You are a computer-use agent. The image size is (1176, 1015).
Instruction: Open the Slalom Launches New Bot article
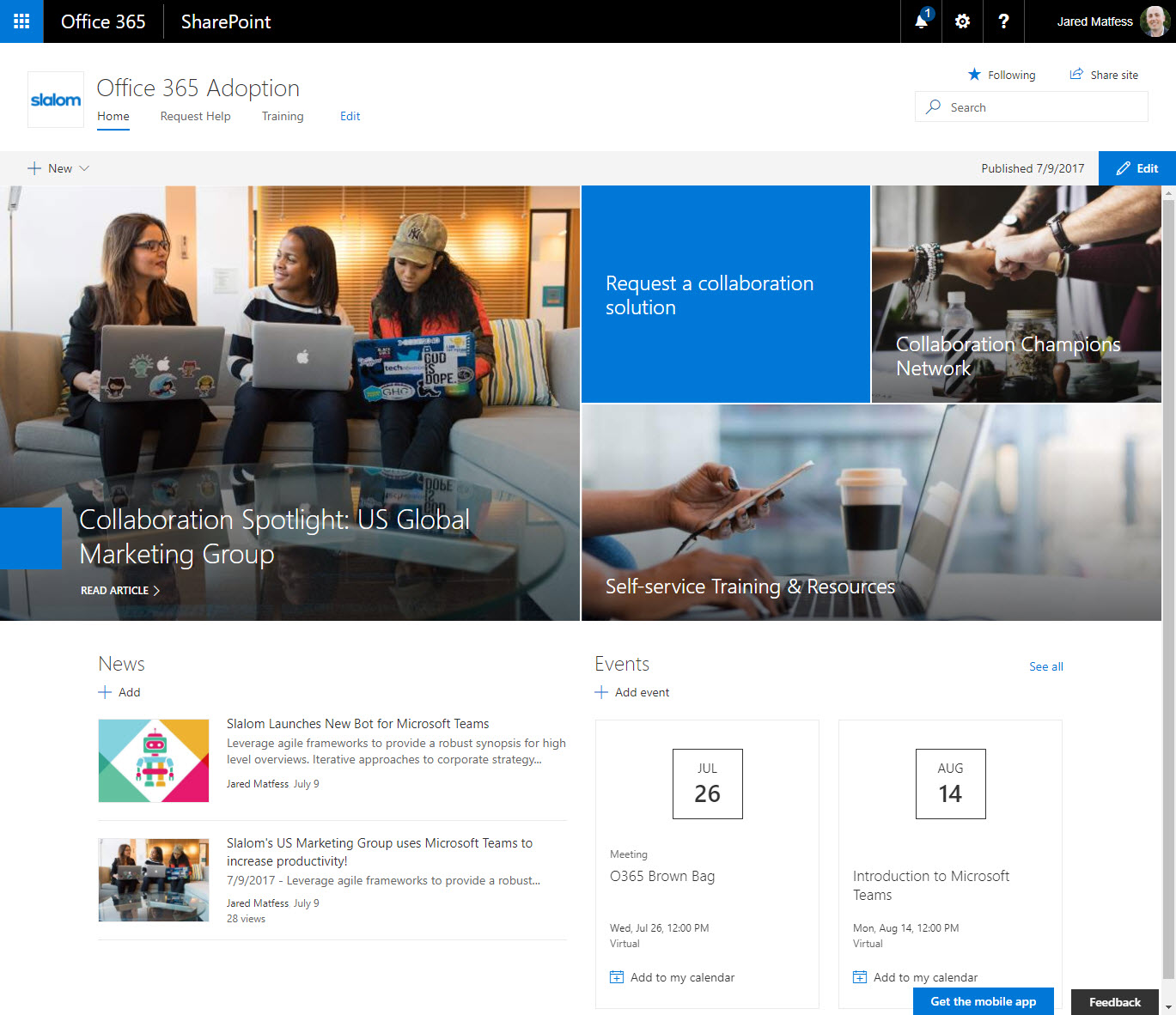pos(357,723)
